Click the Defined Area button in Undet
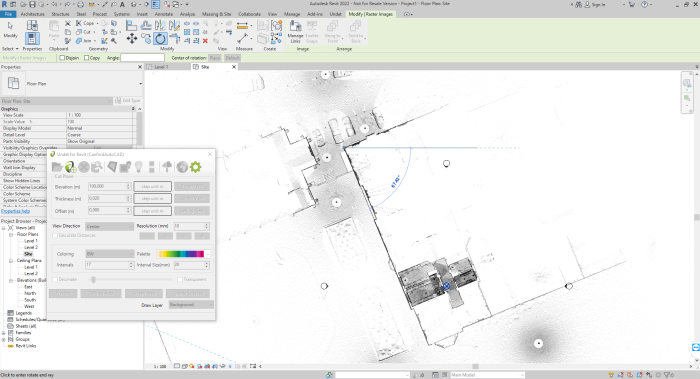 coord(101,293)
